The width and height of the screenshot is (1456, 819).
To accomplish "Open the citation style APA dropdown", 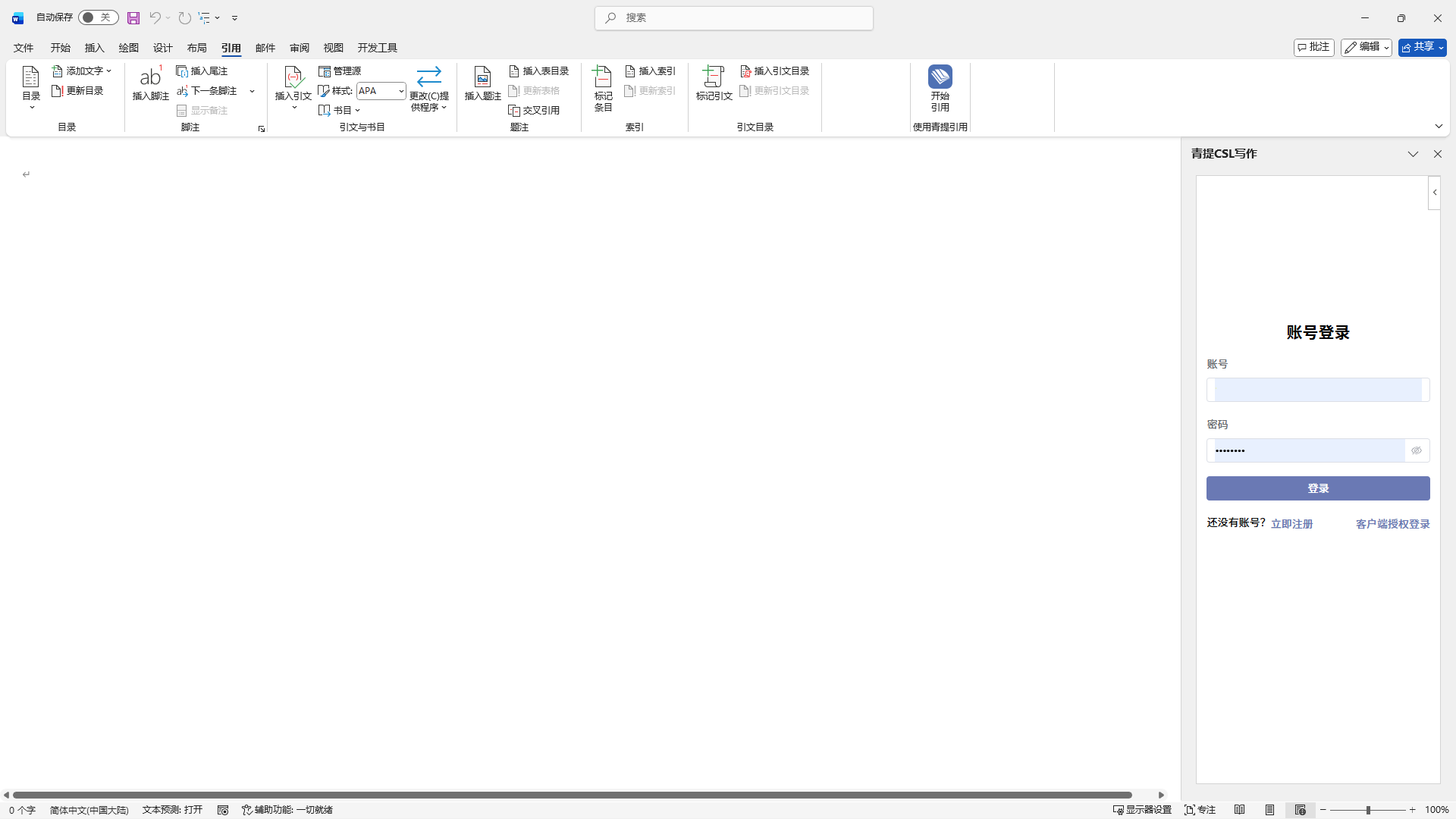I will [x=401, y=91].
